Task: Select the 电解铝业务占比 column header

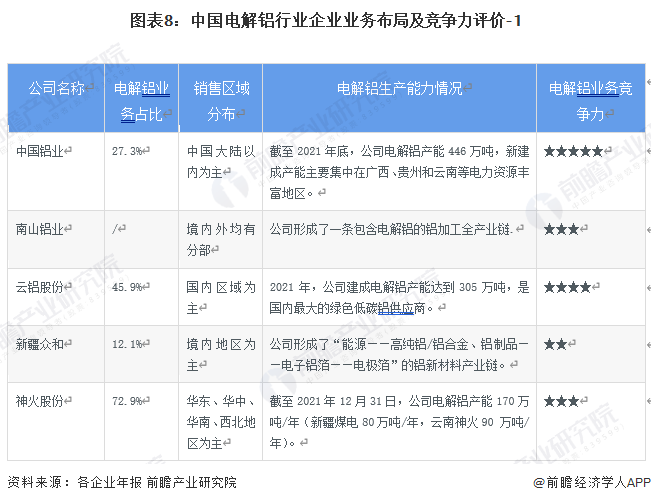Action: coord(141,101)
